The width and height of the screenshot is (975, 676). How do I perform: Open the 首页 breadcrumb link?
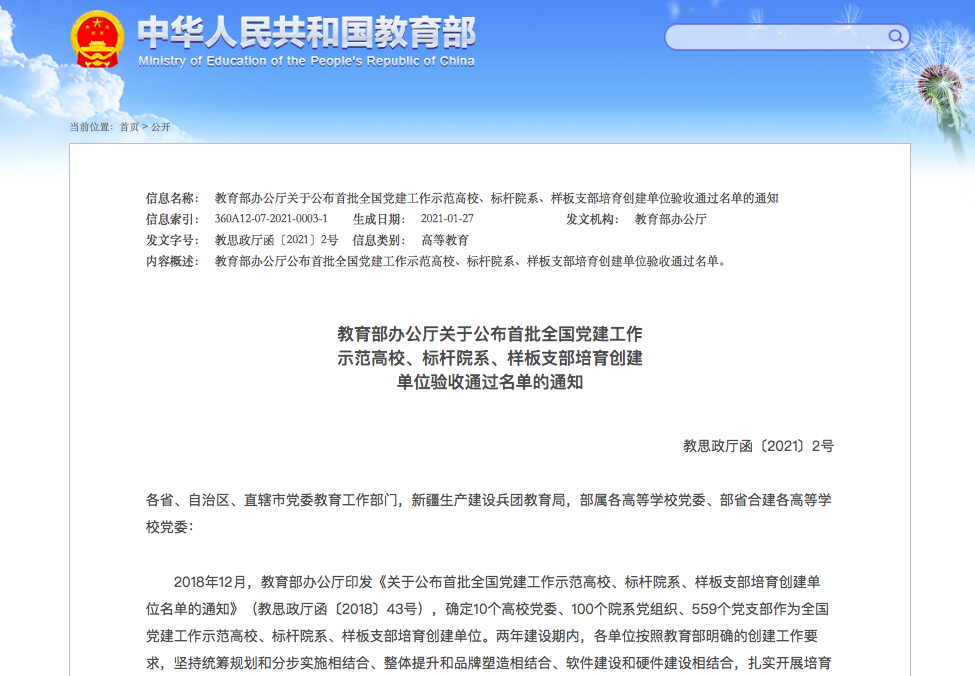[129, 127]
